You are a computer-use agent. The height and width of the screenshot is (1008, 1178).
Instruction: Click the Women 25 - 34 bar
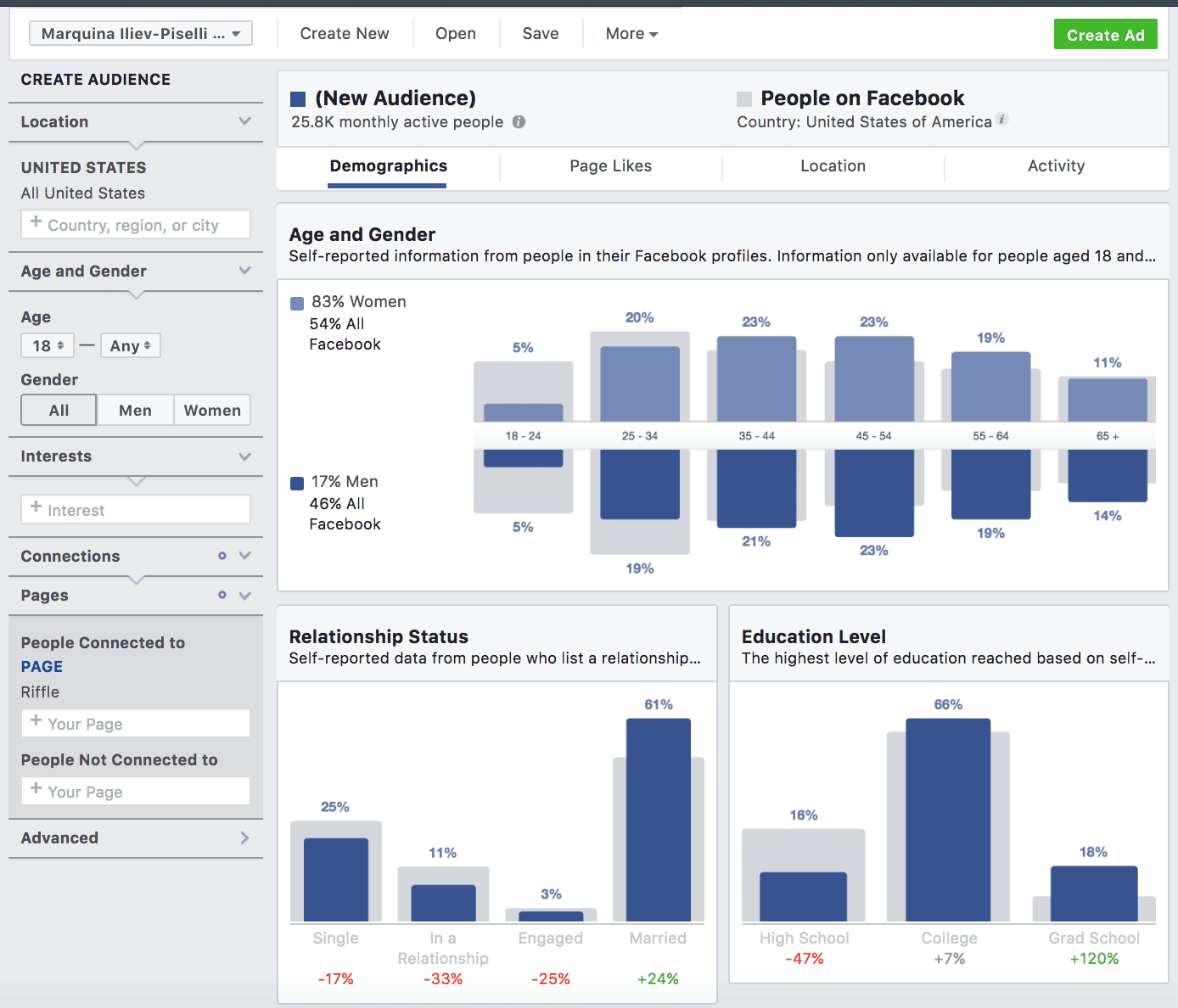pos(640,384)
